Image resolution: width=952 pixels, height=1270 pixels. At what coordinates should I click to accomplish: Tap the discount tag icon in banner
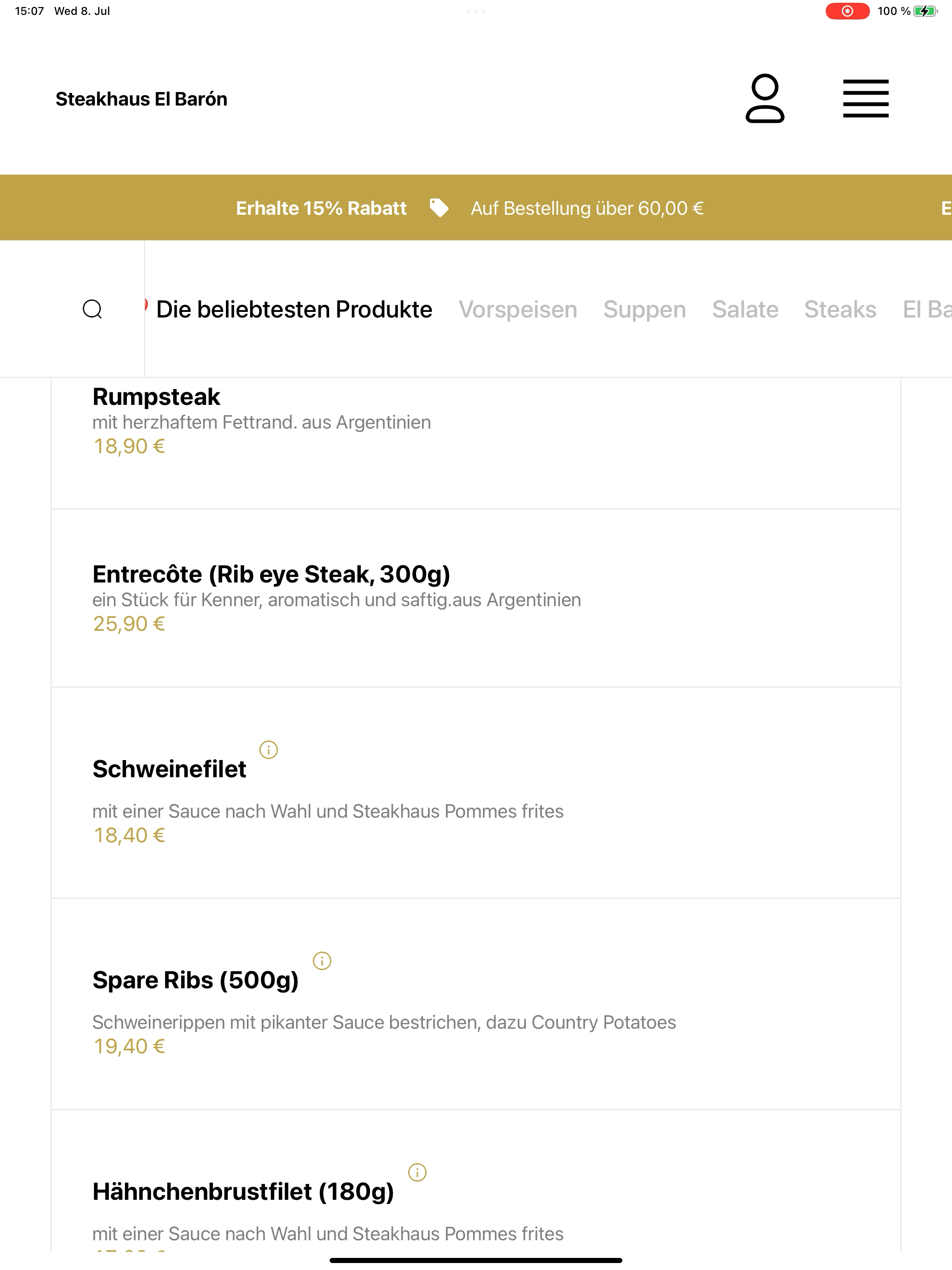click(439, 208)
